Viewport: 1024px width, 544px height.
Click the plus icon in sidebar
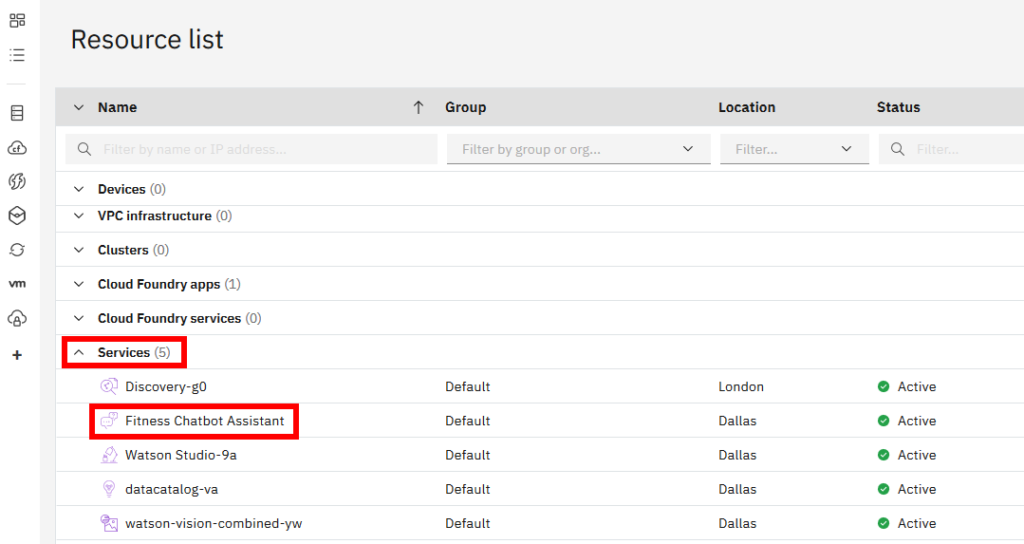[x=18, y=355]
